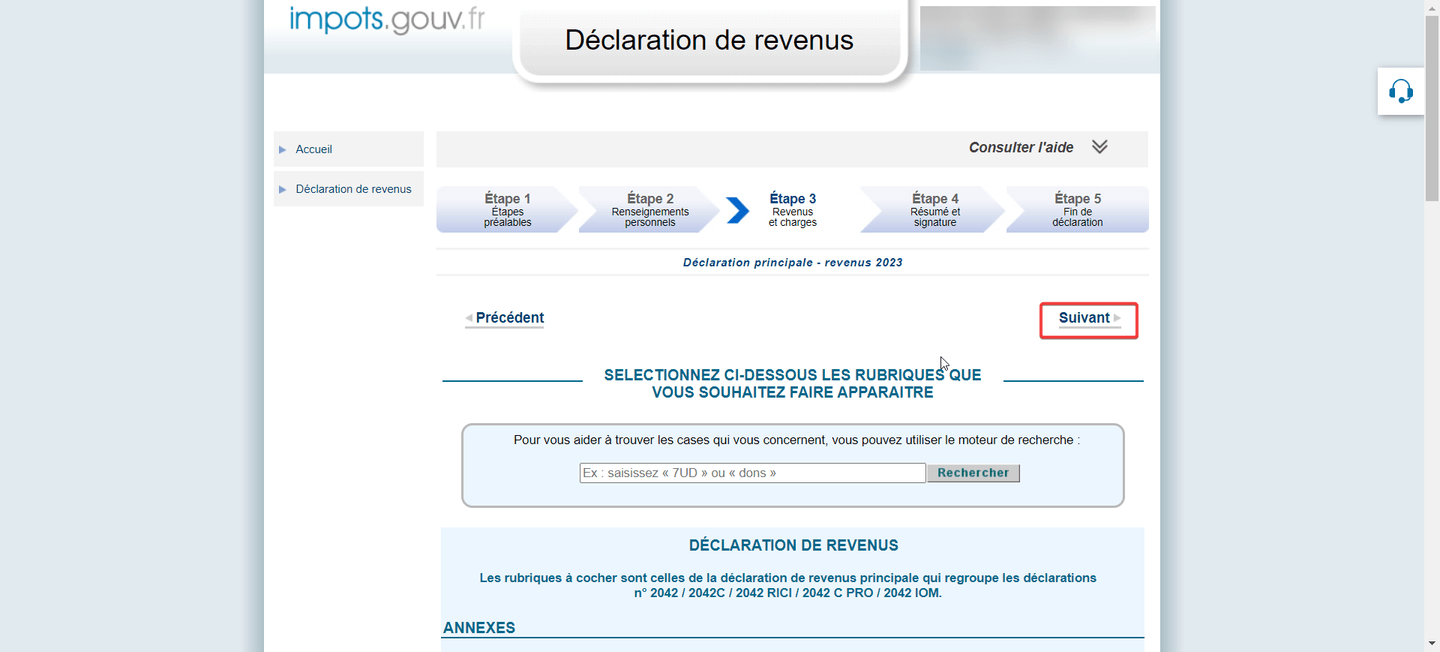Click the Précédent link
The height and width of the screenshot is (652, 1440).
point(509,317)
